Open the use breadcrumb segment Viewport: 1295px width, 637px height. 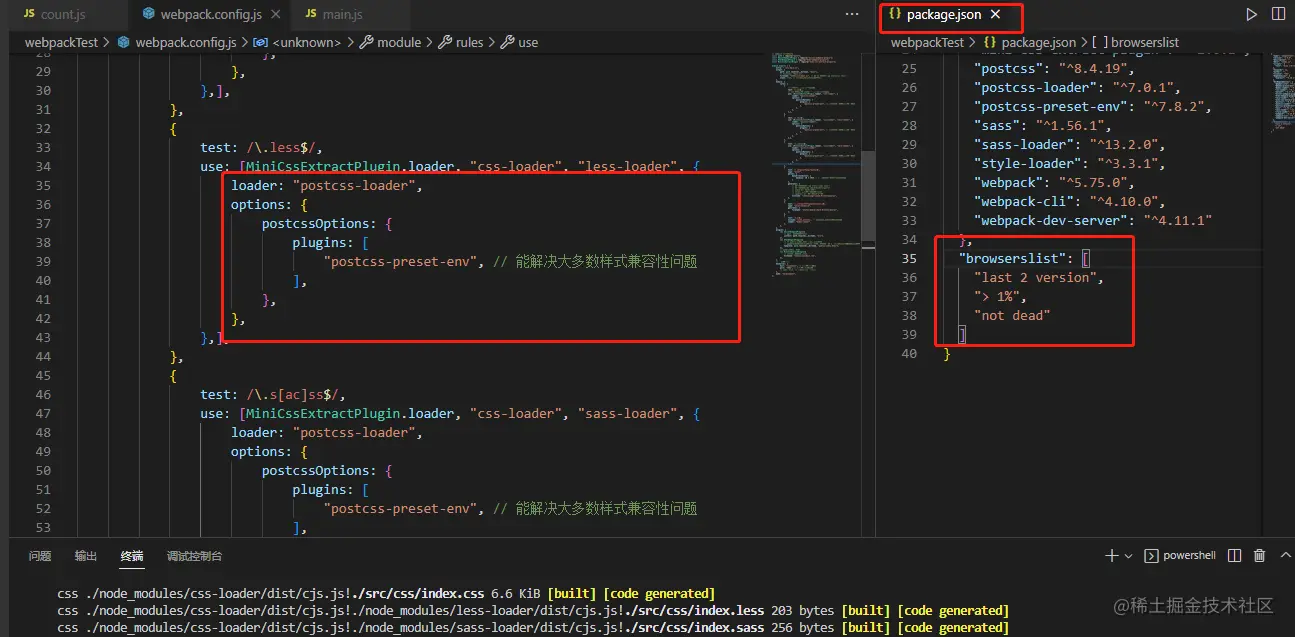point(528,43)
